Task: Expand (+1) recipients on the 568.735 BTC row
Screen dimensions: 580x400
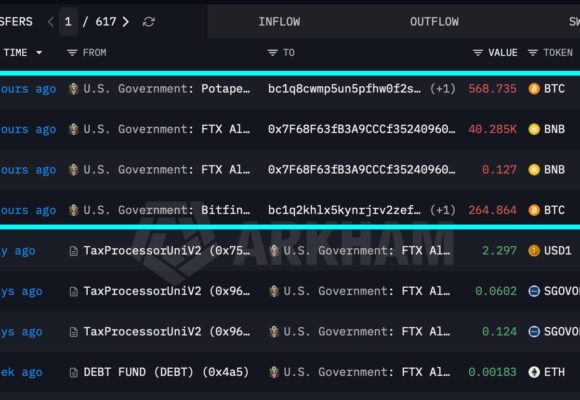Action: click(442, 89)
